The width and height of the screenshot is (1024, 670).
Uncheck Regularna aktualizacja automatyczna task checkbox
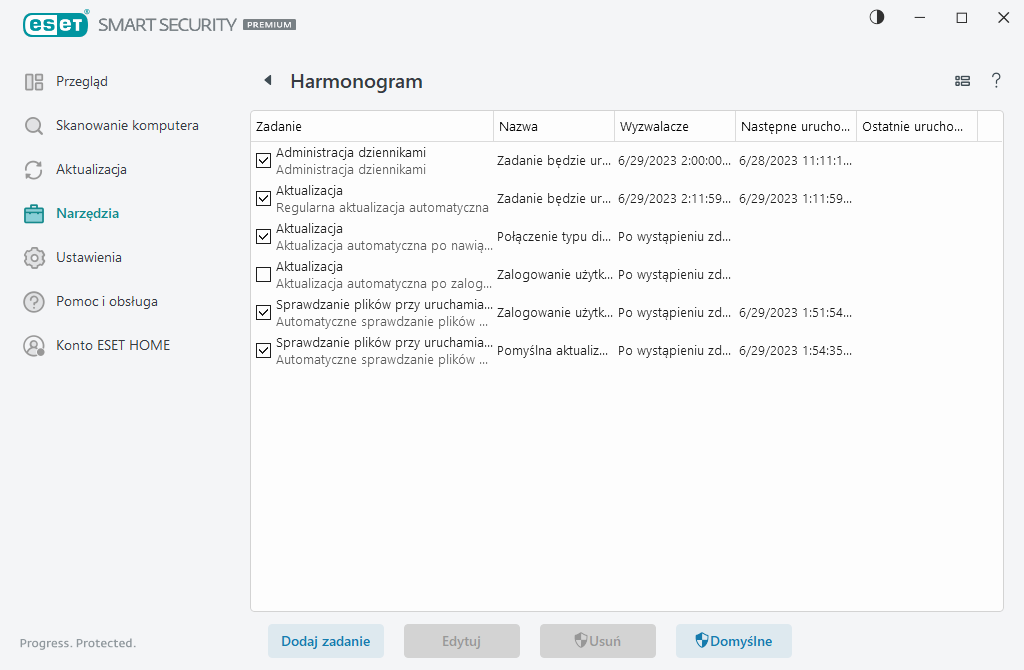tap(264, 199)
